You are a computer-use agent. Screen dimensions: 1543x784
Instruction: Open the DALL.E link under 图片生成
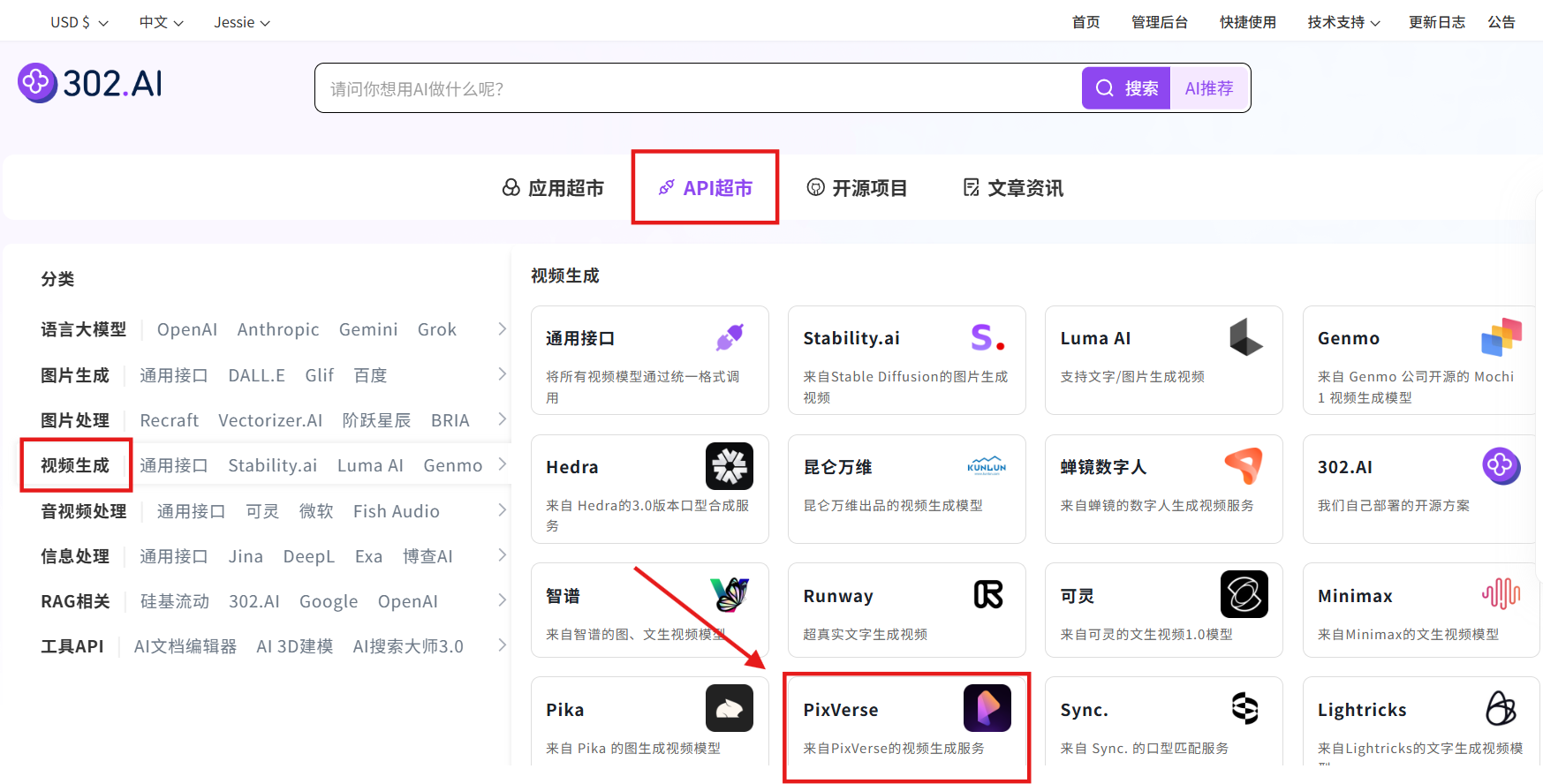tap(257, 375)
